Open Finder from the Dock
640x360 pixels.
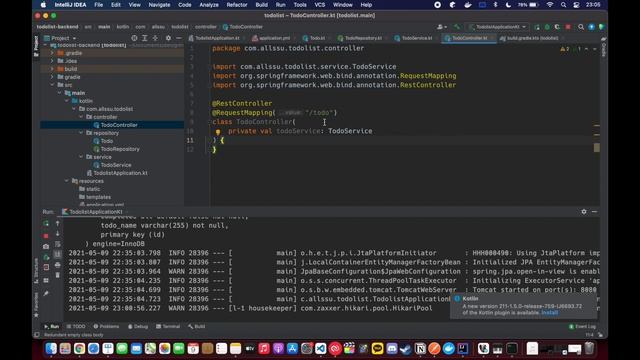pos(51,349)
